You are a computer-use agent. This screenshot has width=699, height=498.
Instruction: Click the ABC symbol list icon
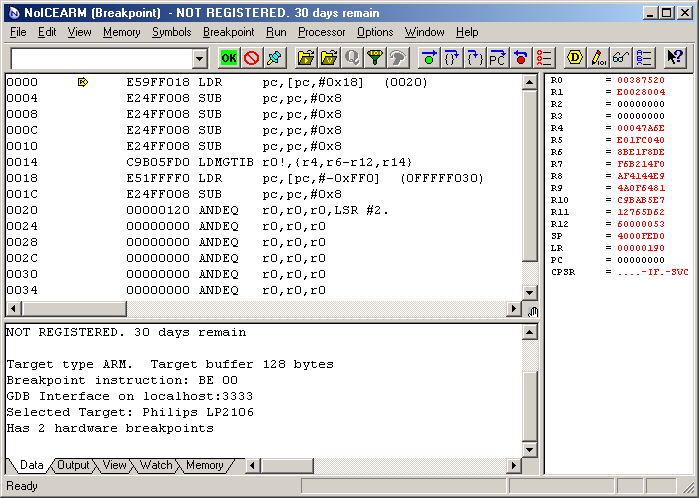[643, 58]
